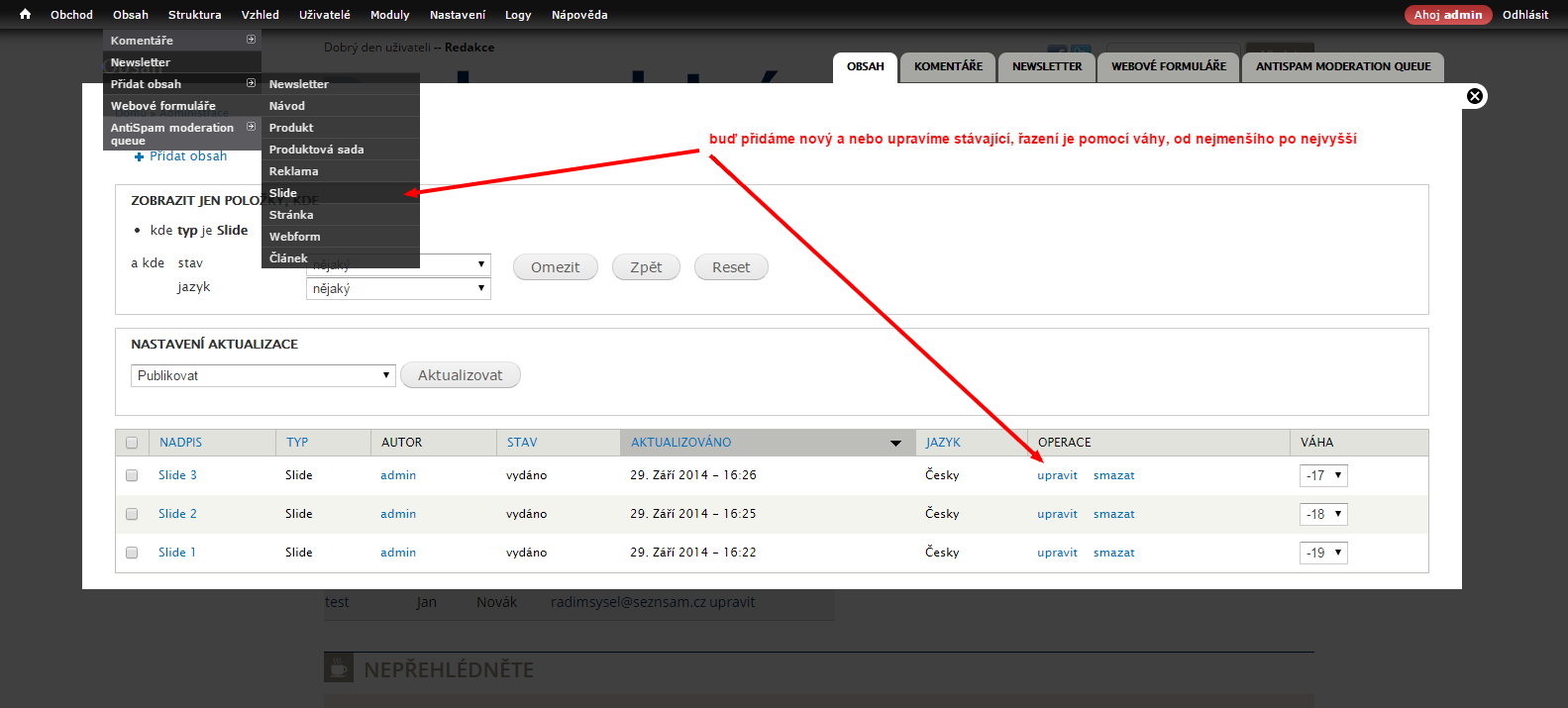Click sort arrow in Aktualizováno column
Screen dimensions: 1568x708
coord(895,443)
